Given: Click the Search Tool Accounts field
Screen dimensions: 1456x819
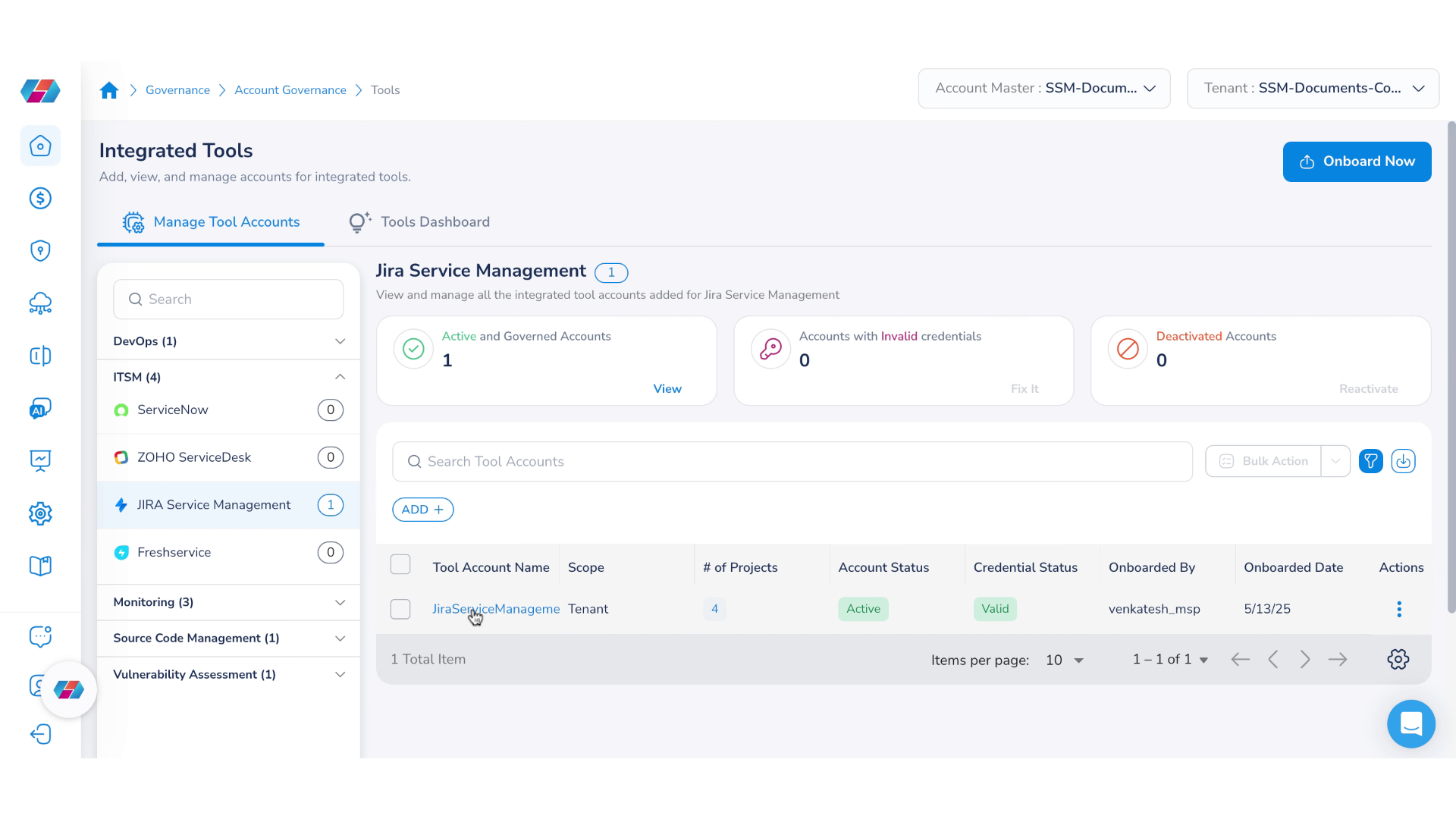Looking at the screenshot, I should (x=792, y=462).
